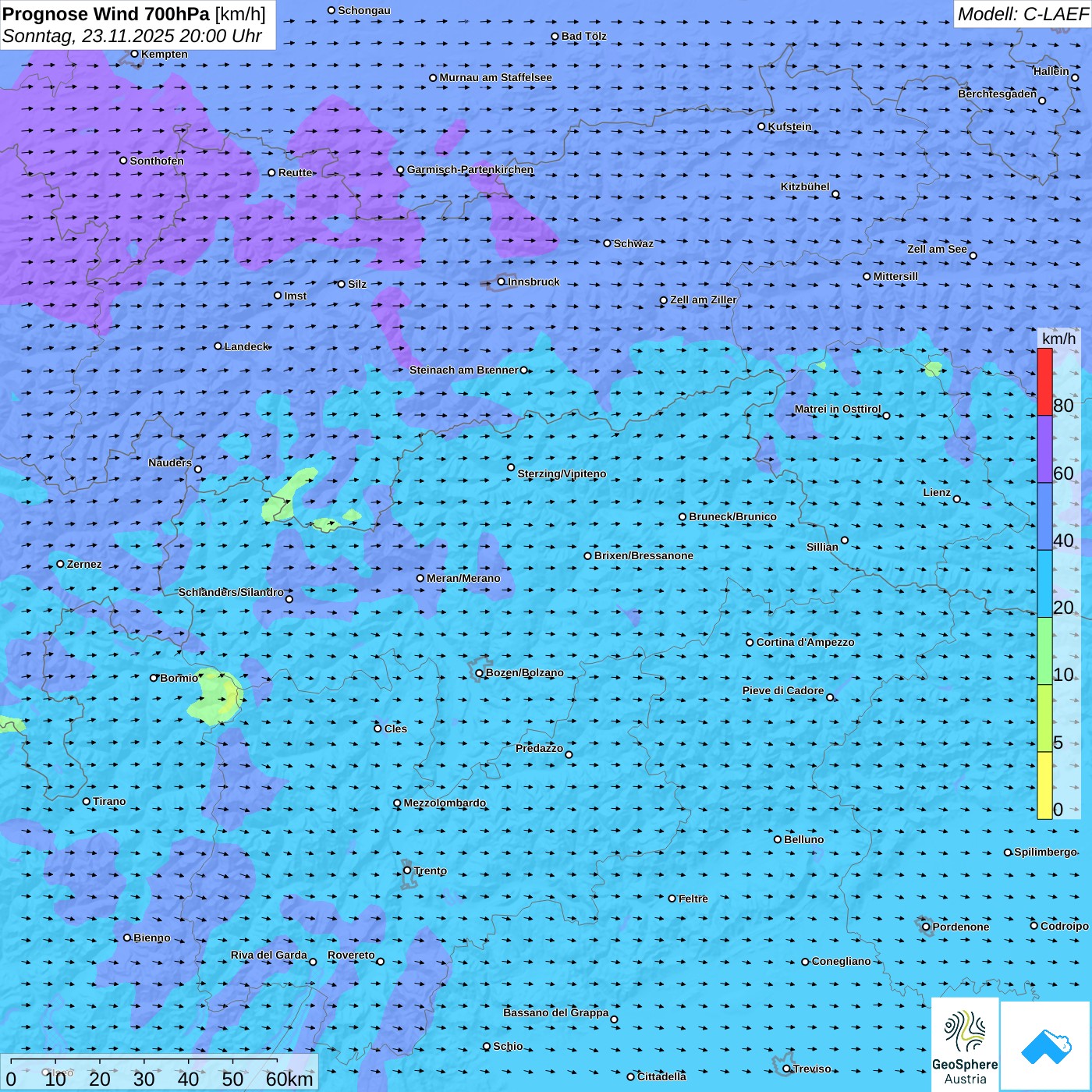Click the green 10-20 km/h legend color
The width and height of the screenshot is (1092, 1092).
(x=1044, y=651)
